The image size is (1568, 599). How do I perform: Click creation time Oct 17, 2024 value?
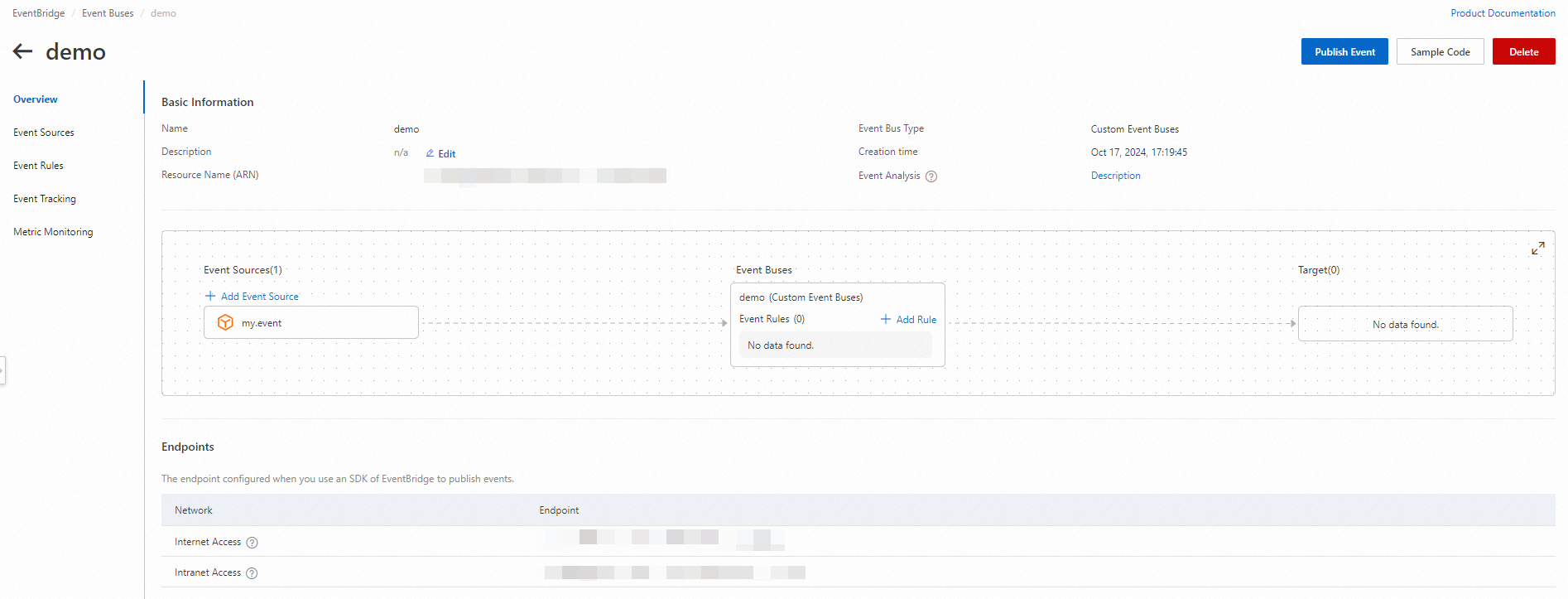pyautogui.click(x=1139, y=152)
